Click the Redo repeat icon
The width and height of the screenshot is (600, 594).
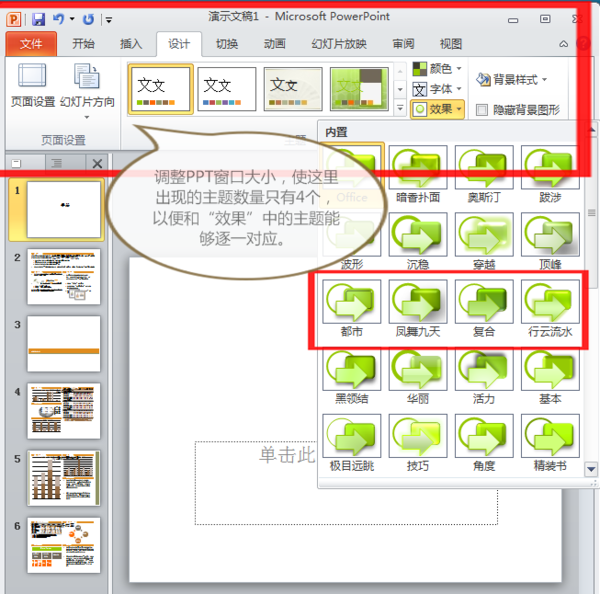[88, 19]
